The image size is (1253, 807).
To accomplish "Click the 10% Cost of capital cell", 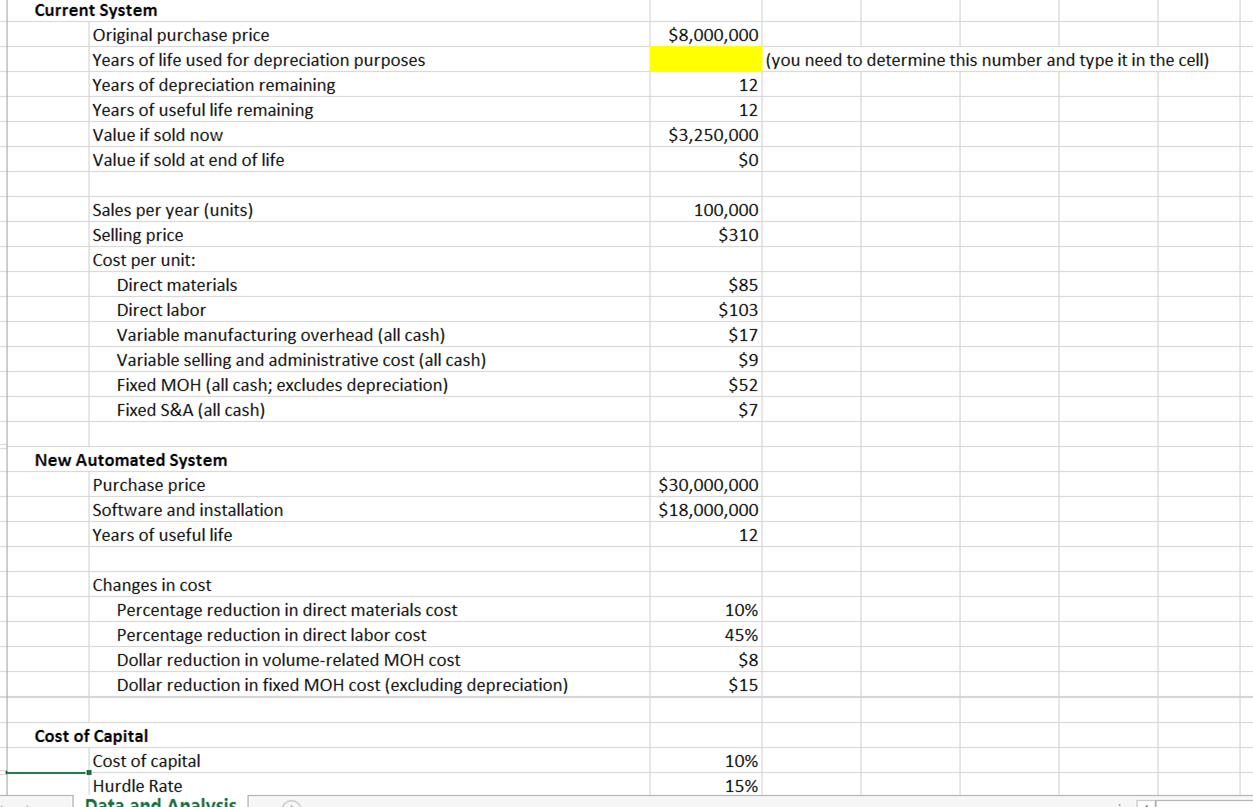I will (705, 760).
